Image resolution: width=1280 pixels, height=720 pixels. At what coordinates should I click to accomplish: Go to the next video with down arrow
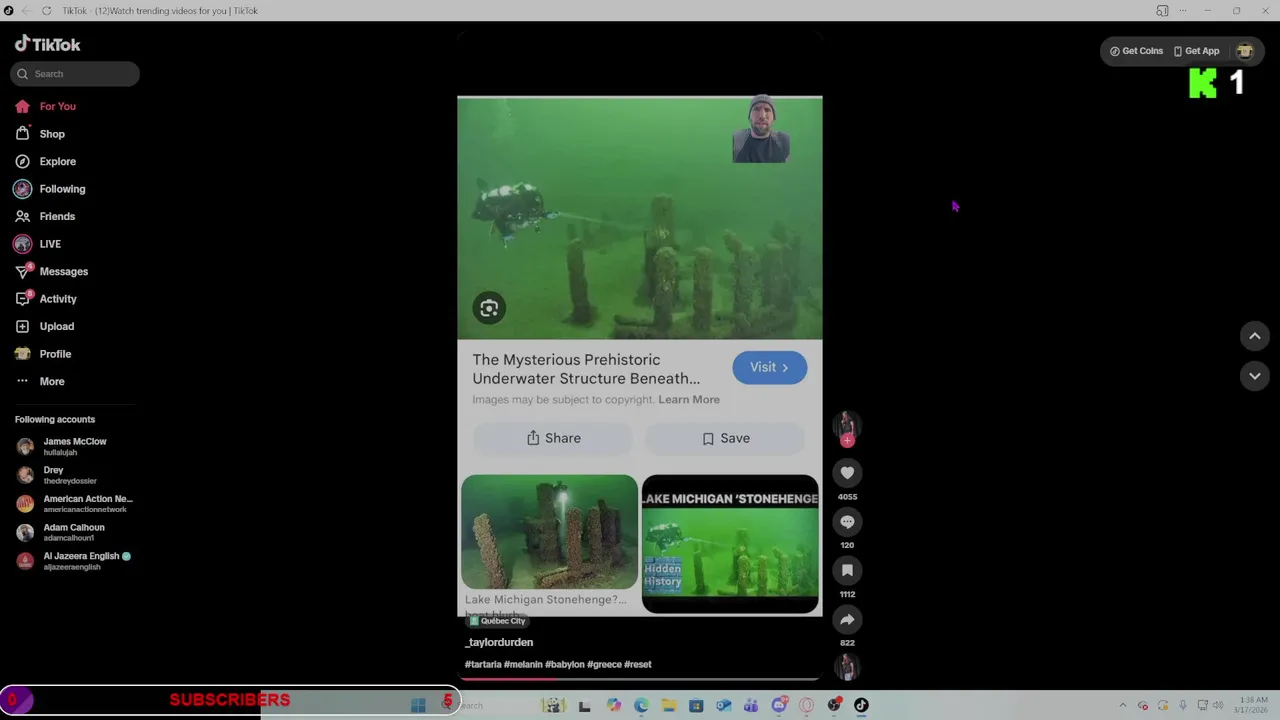[1255, 376]
